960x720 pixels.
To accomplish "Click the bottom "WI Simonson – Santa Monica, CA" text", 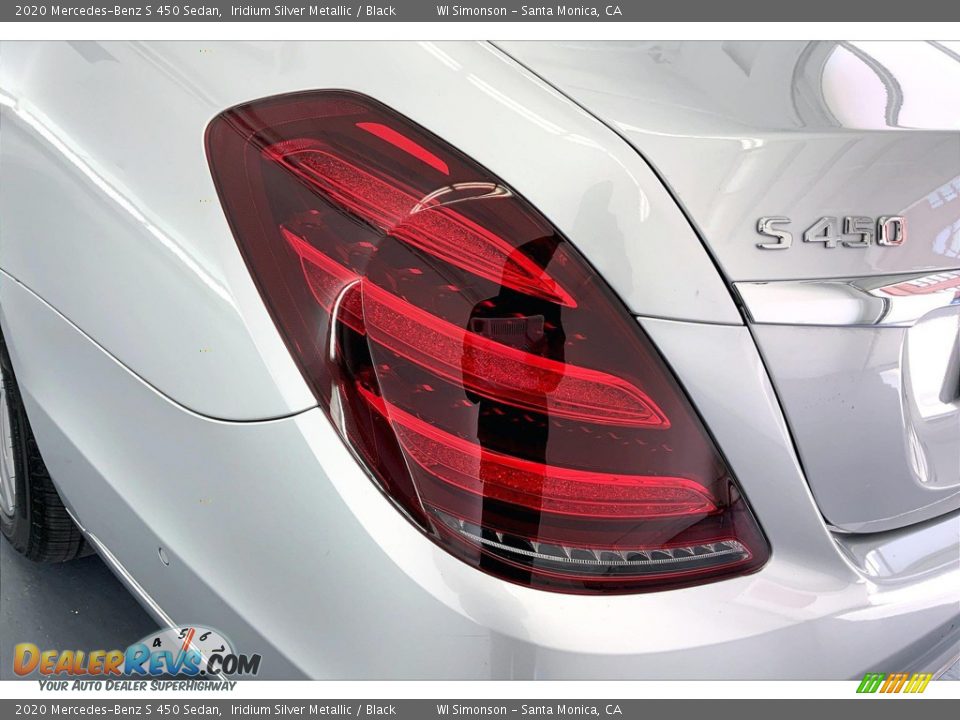I will (529, 710).
